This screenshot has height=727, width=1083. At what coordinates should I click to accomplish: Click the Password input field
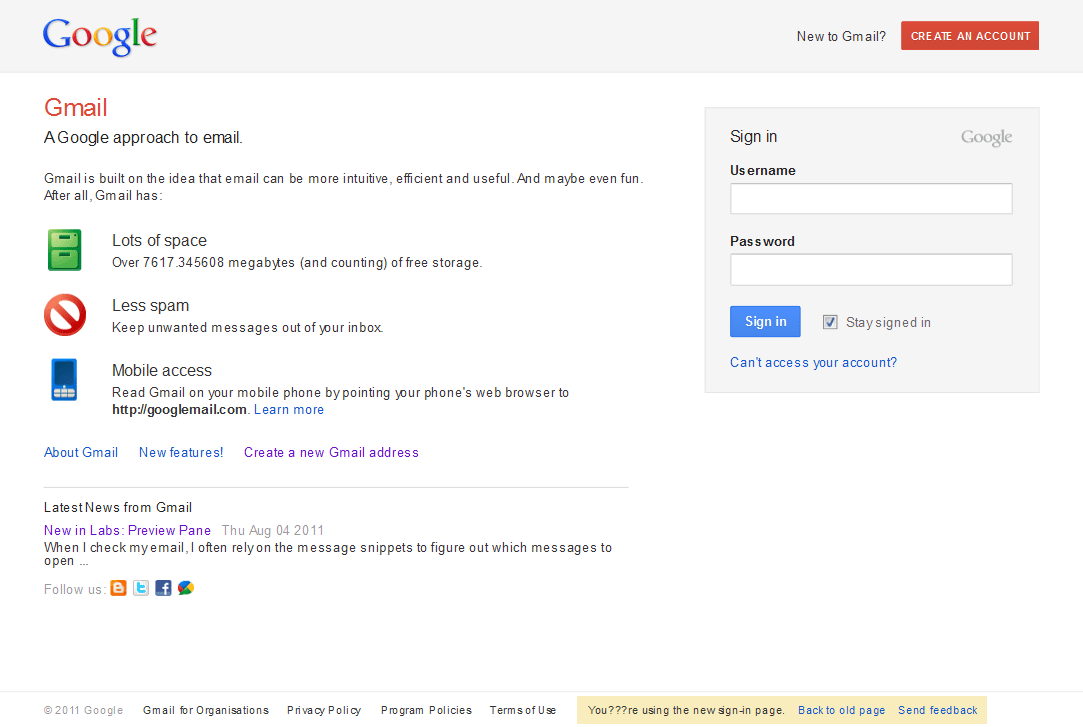click(x=871, y=270)
